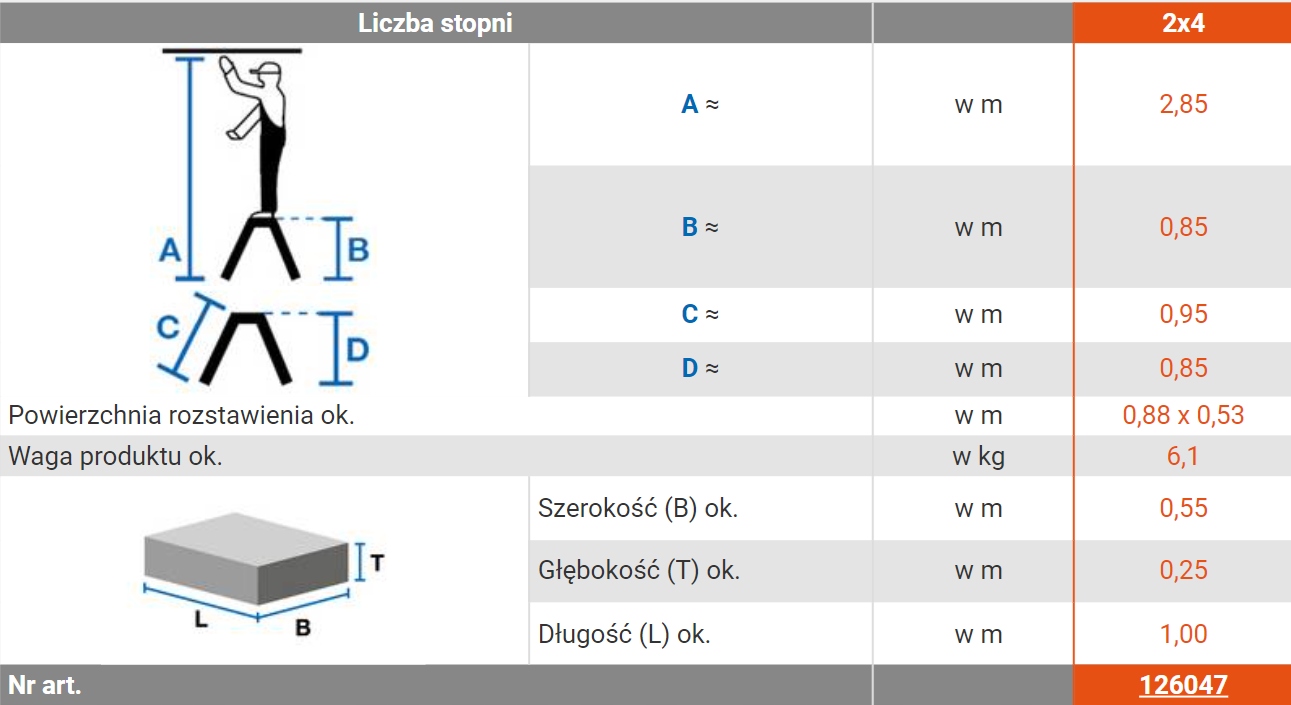This screenshot has height=705, width=1291.
Task: Select the orange 2x4 column header
Action: 1183,23
